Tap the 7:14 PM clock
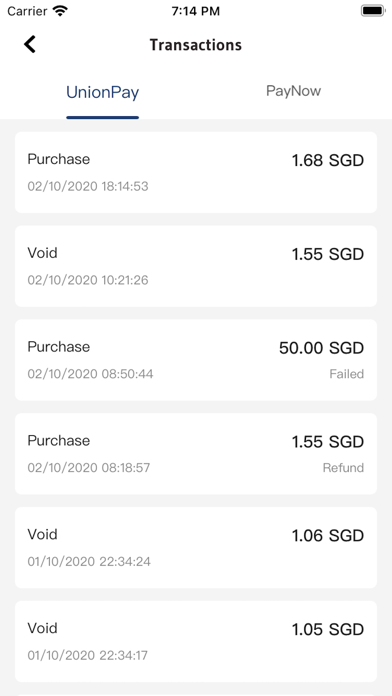 [196, 11]
